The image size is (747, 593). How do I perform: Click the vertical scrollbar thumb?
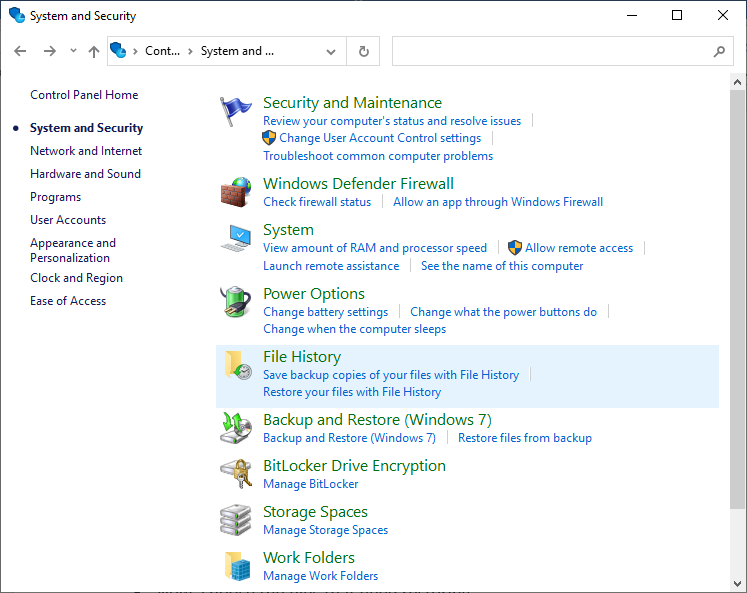click(x=737, y=300)
